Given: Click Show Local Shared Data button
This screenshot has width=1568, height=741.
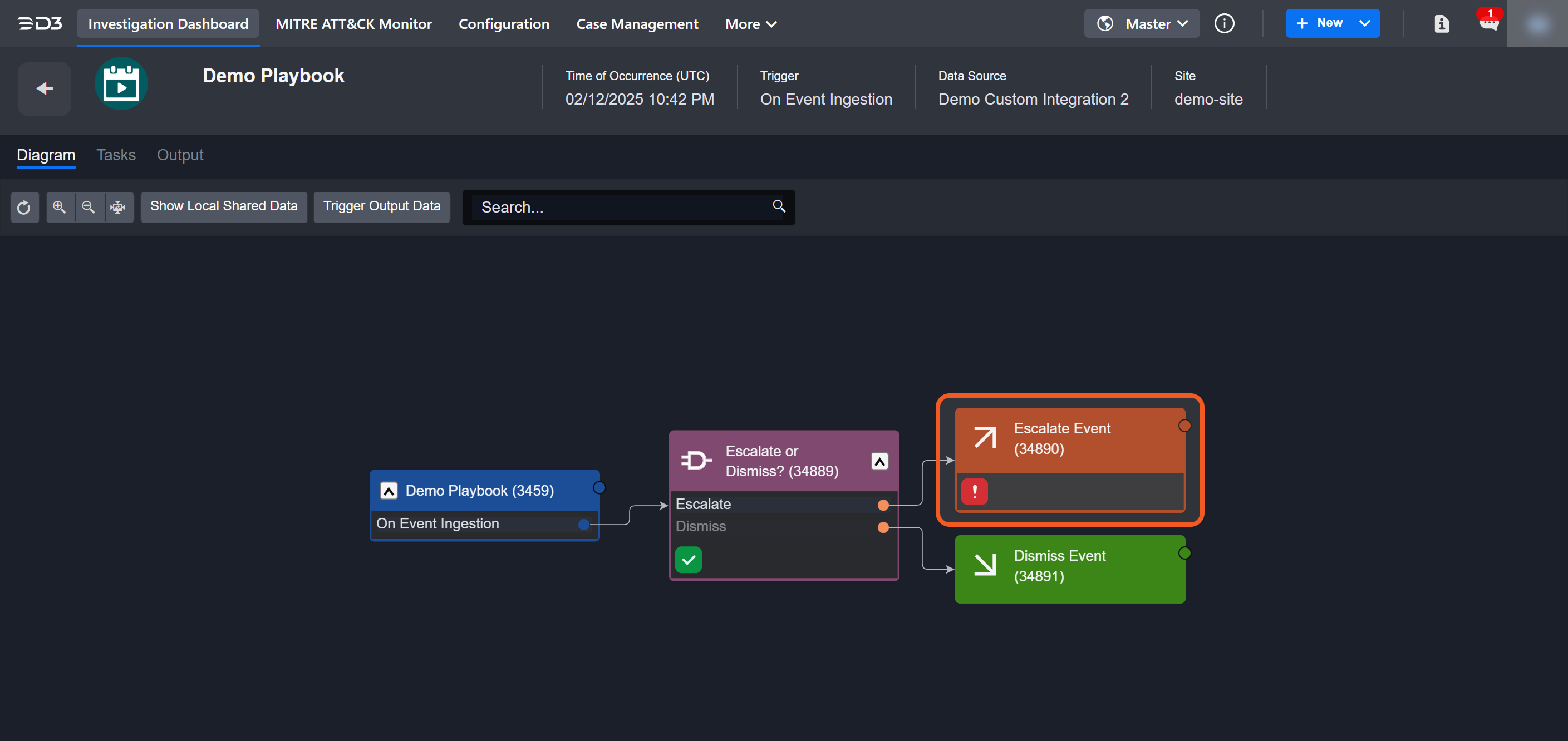Looking at the screenshot, I should click(x=224, y=206).
